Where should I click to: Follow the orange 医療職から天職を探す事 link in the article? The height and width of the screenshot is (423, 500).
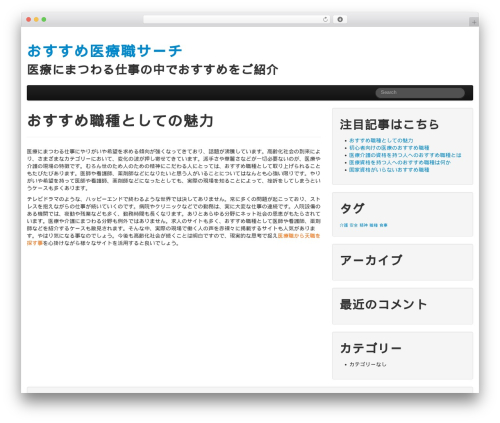(298, 236)
